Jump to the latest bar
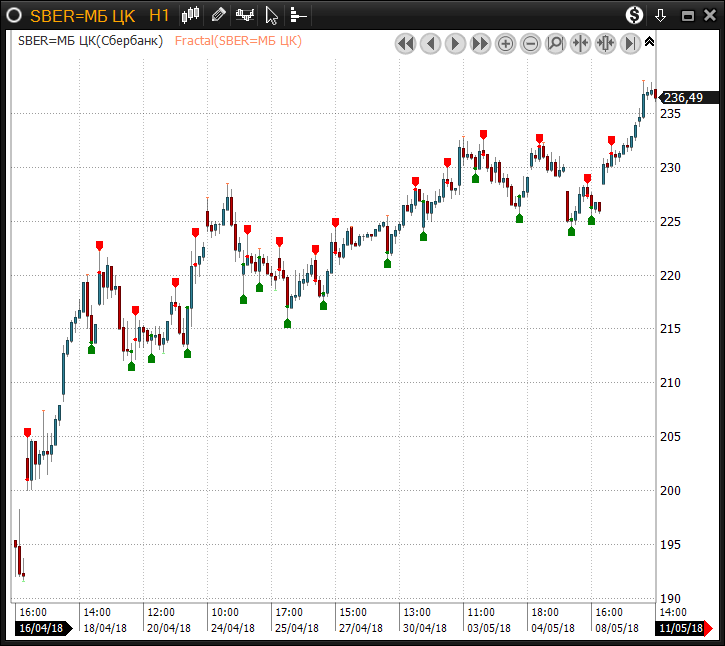Image resolution: width=725 pixels, height=646 pixels. (x=630, y=43)
